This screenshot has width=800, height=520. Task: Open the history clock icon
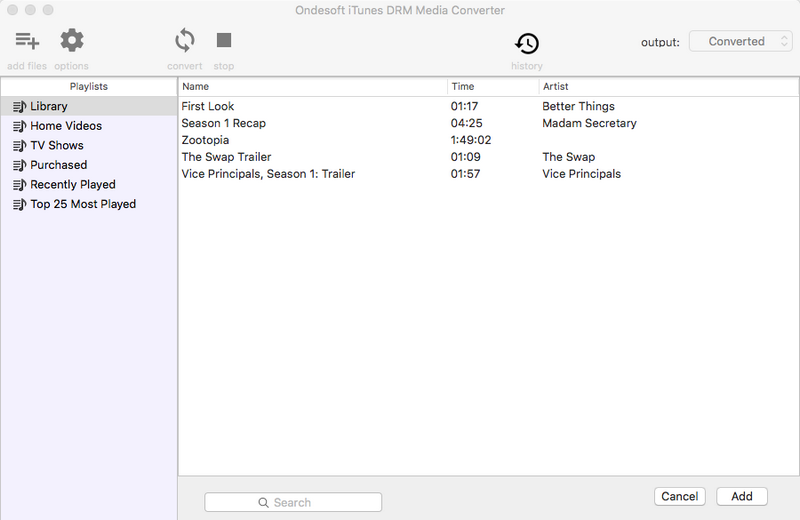527,43
